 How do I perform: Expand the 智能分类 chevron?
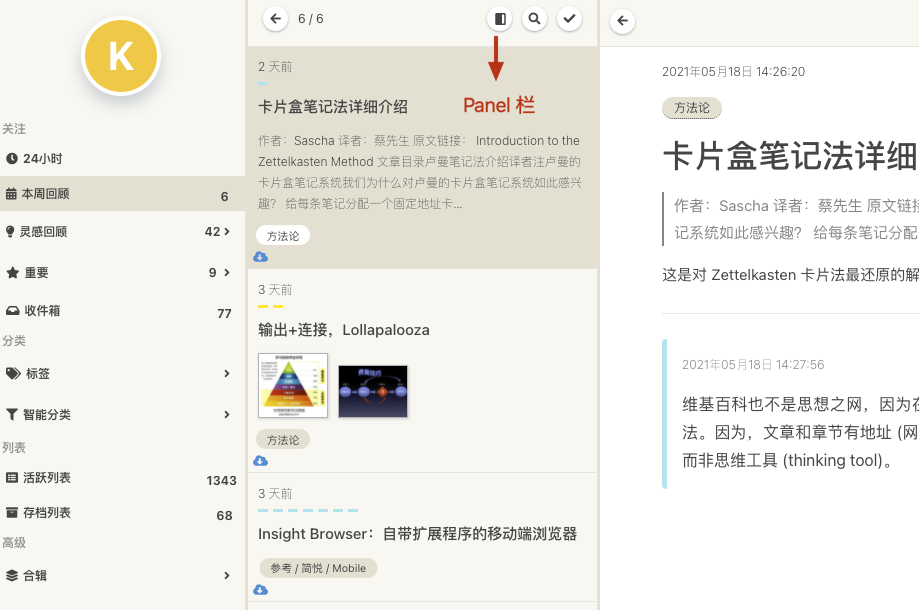point(227,414)
